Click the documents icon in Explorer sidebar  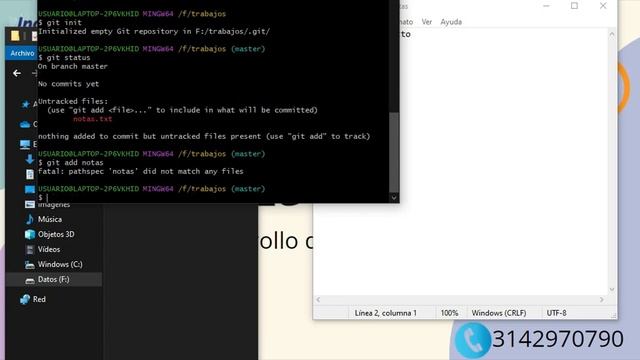point(30,174)
